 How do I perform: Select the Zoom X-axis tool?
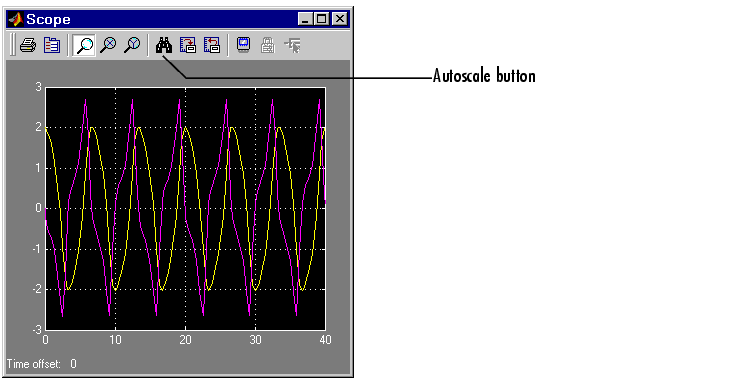pos(109,45)
